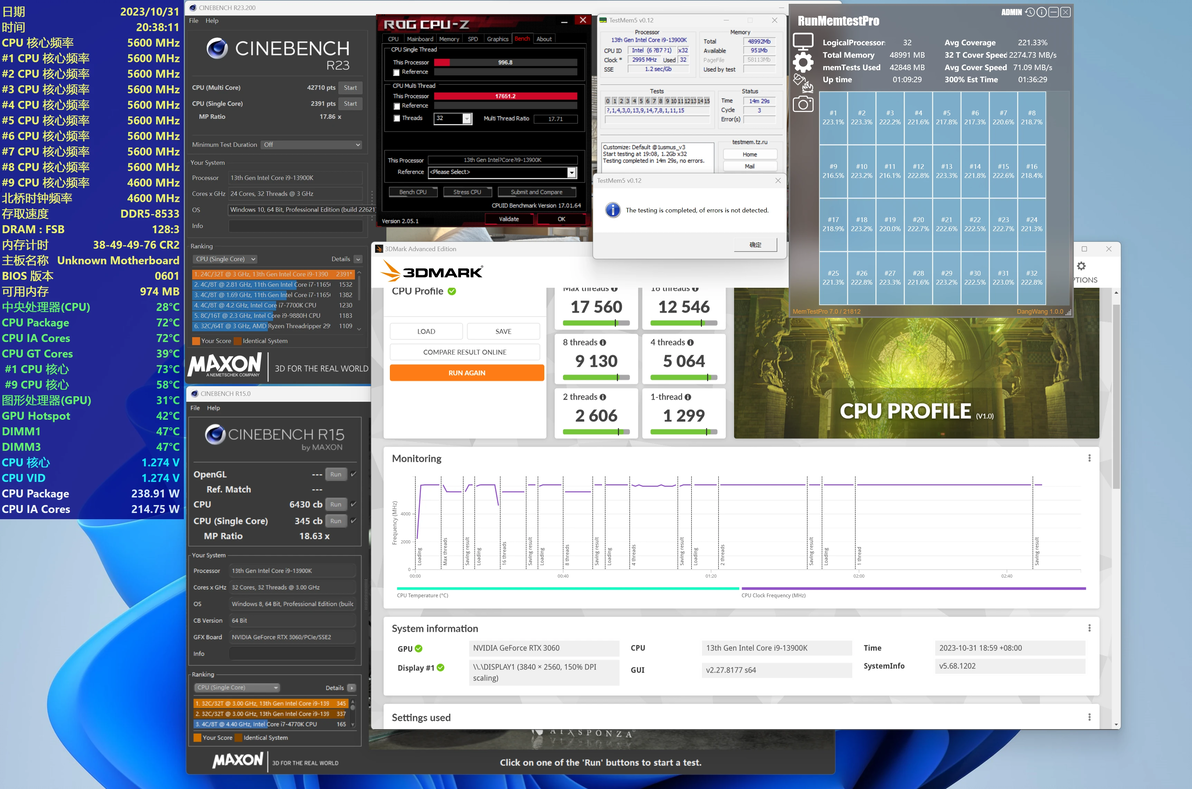
Task: Click the 4 threads info icon
Action: coord(690,343)
